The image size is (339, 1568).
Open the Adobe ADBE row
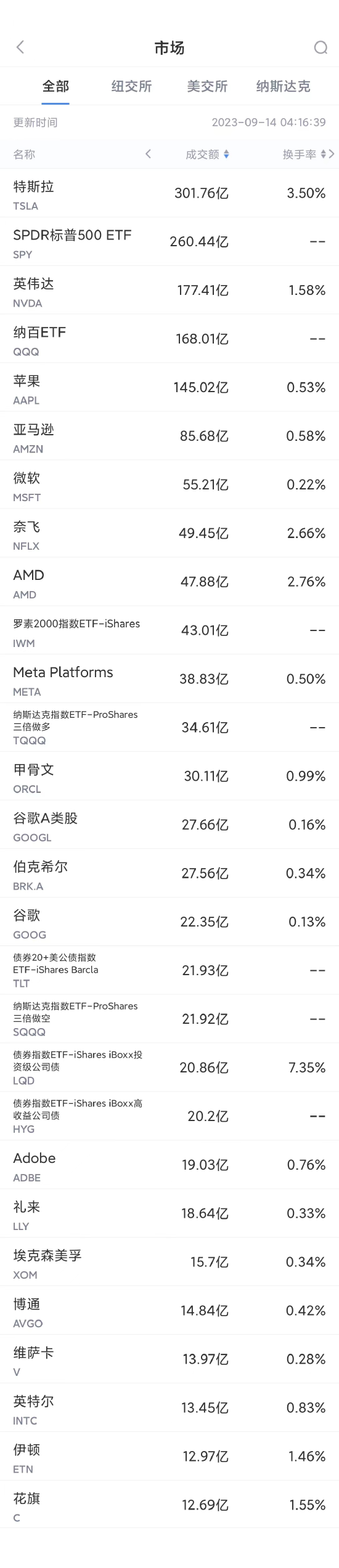pos(169,1165)
